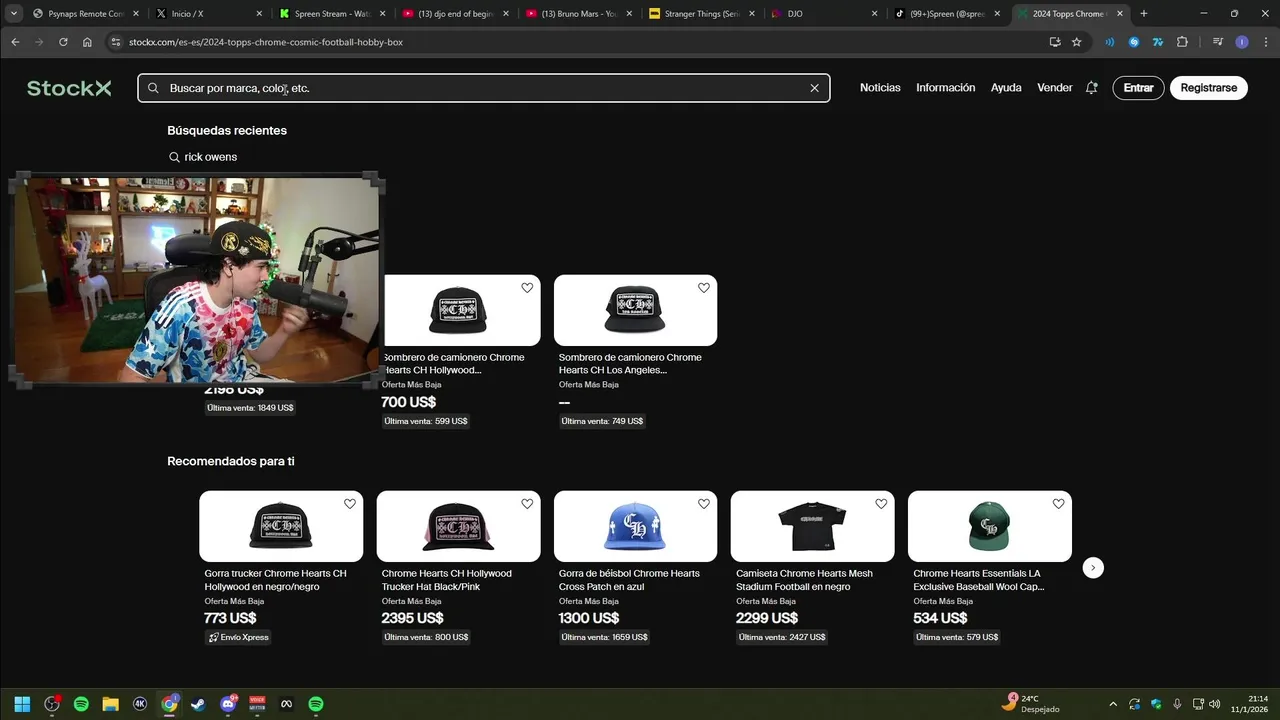The width and height of the screenshot is (1280, 720).
Task: Open the black/pink Hollywood trucker hat thumbnail
Action: [458, 526]
